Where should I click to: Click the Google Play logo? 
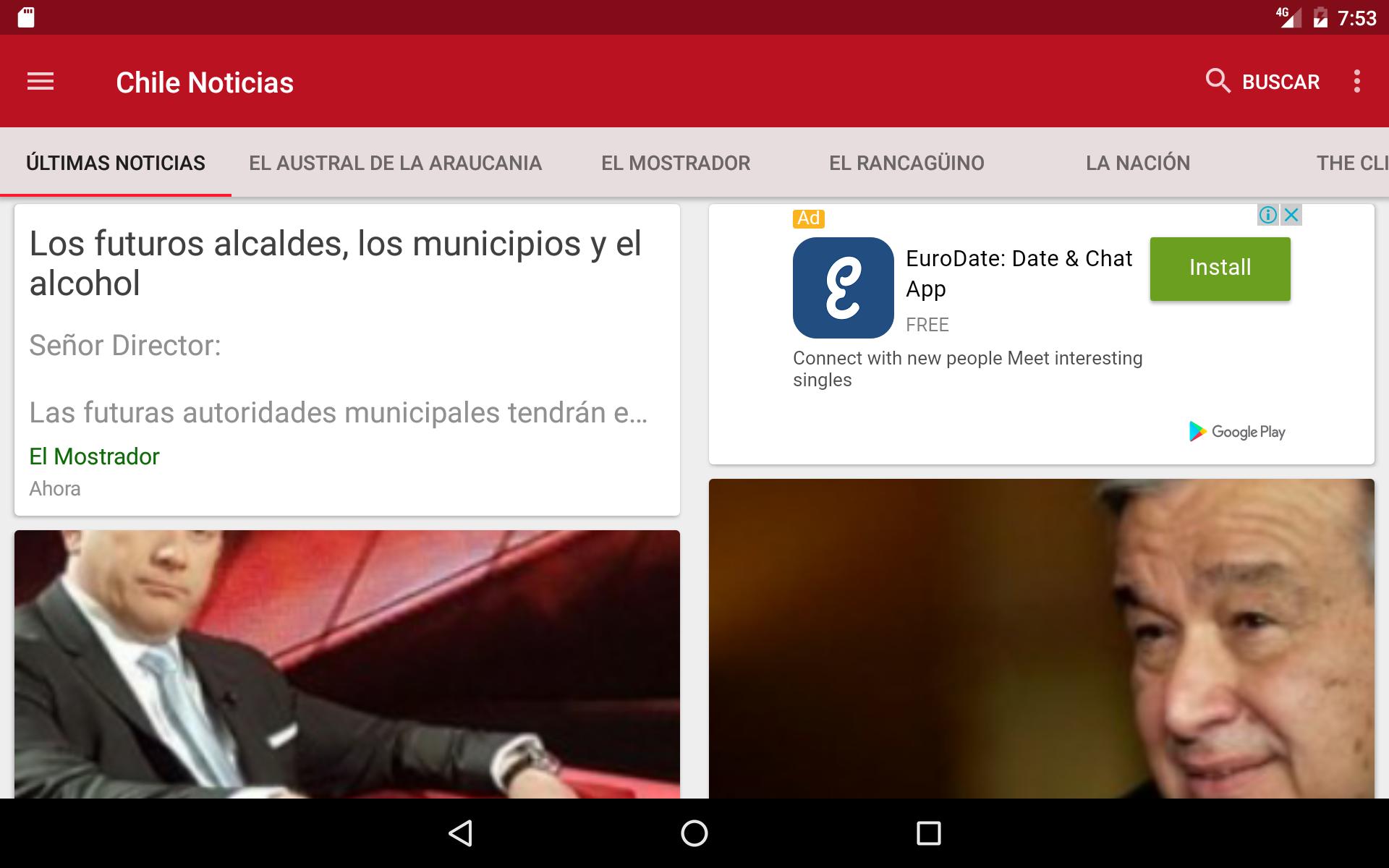point(1237,432)
